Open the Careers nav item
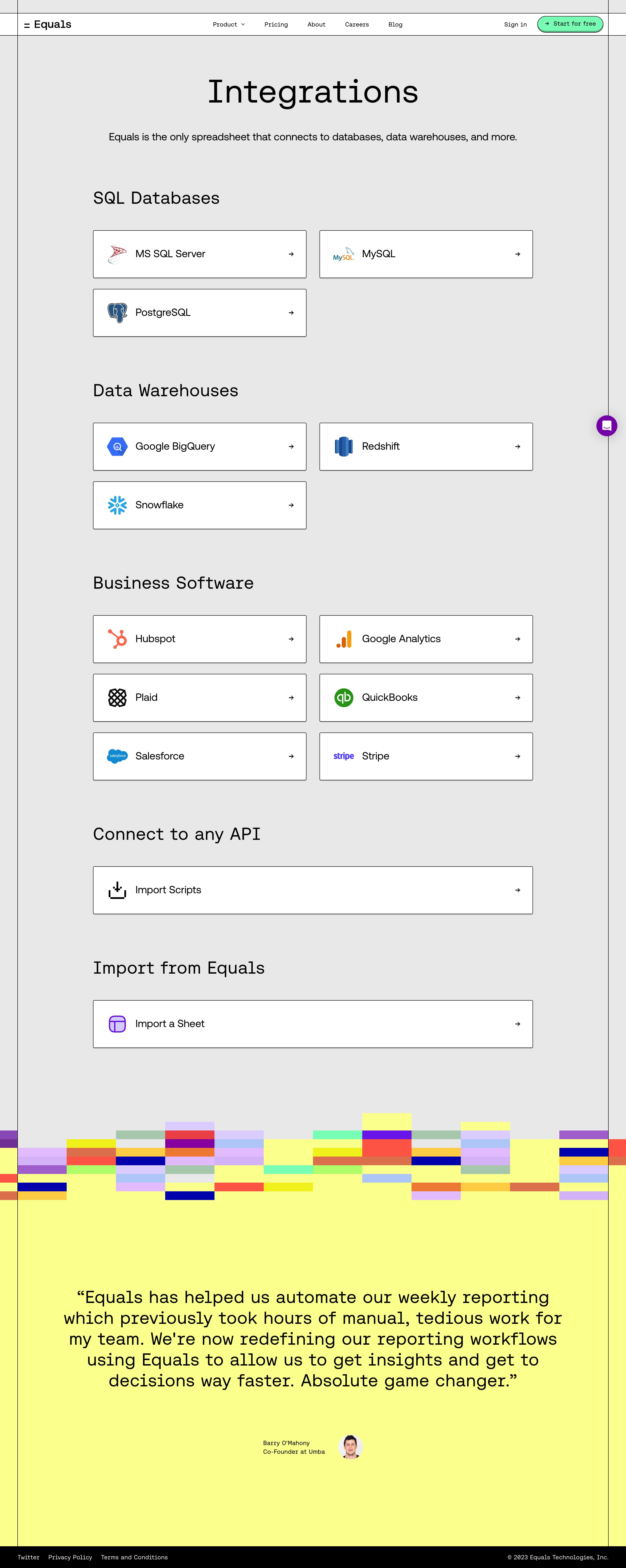Viewport: 626px width, 1568px height. 357,24
